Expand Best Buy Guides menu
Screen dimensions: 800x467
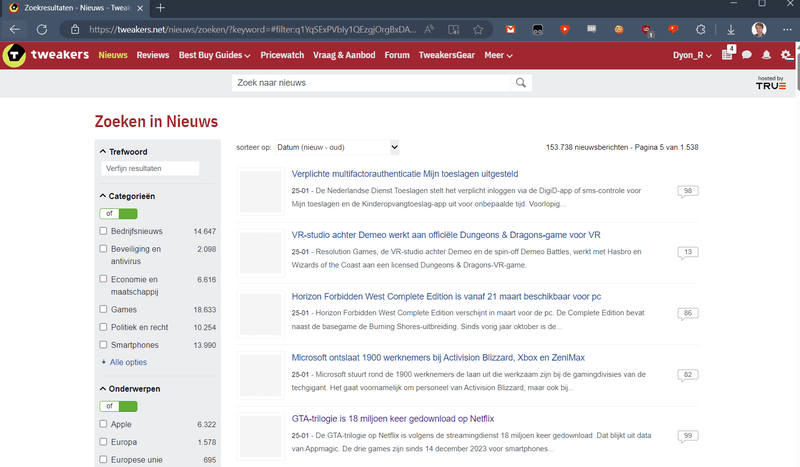coord(214,55)
